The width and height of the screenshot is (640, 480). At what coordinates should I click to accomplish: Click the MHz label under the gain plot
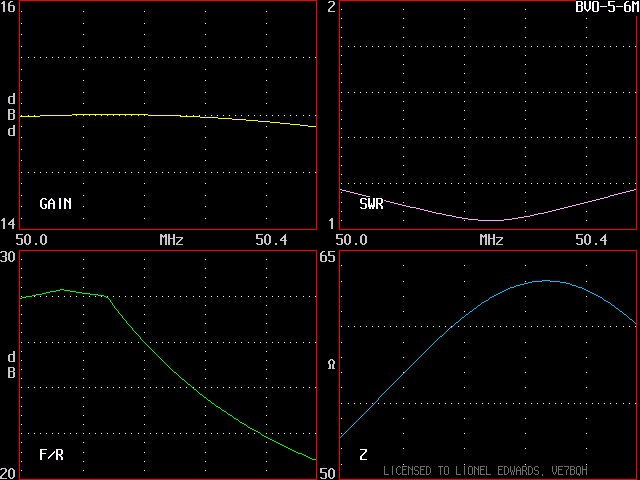point(171,241)
